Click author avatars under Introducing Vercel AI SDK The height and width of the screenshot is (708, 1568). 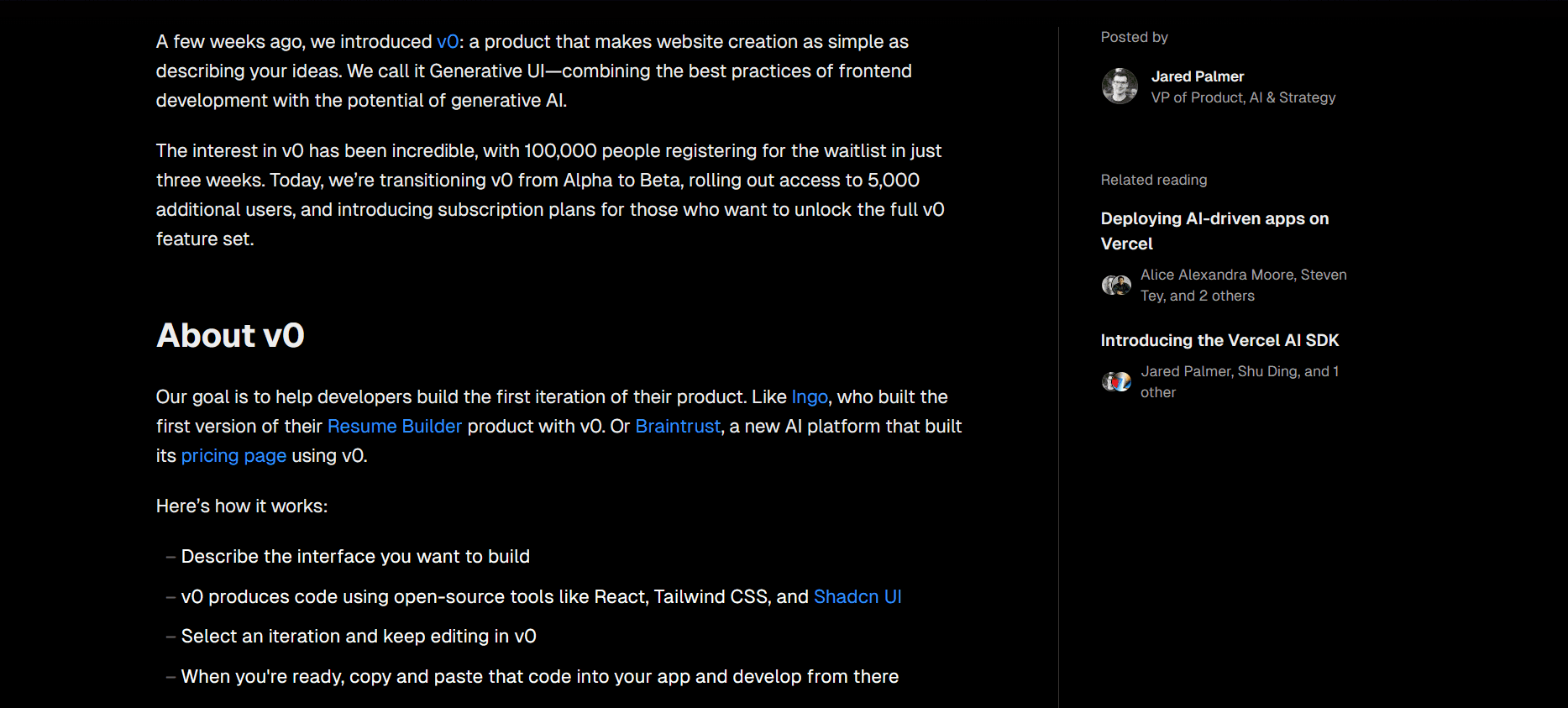[1116, 382]
